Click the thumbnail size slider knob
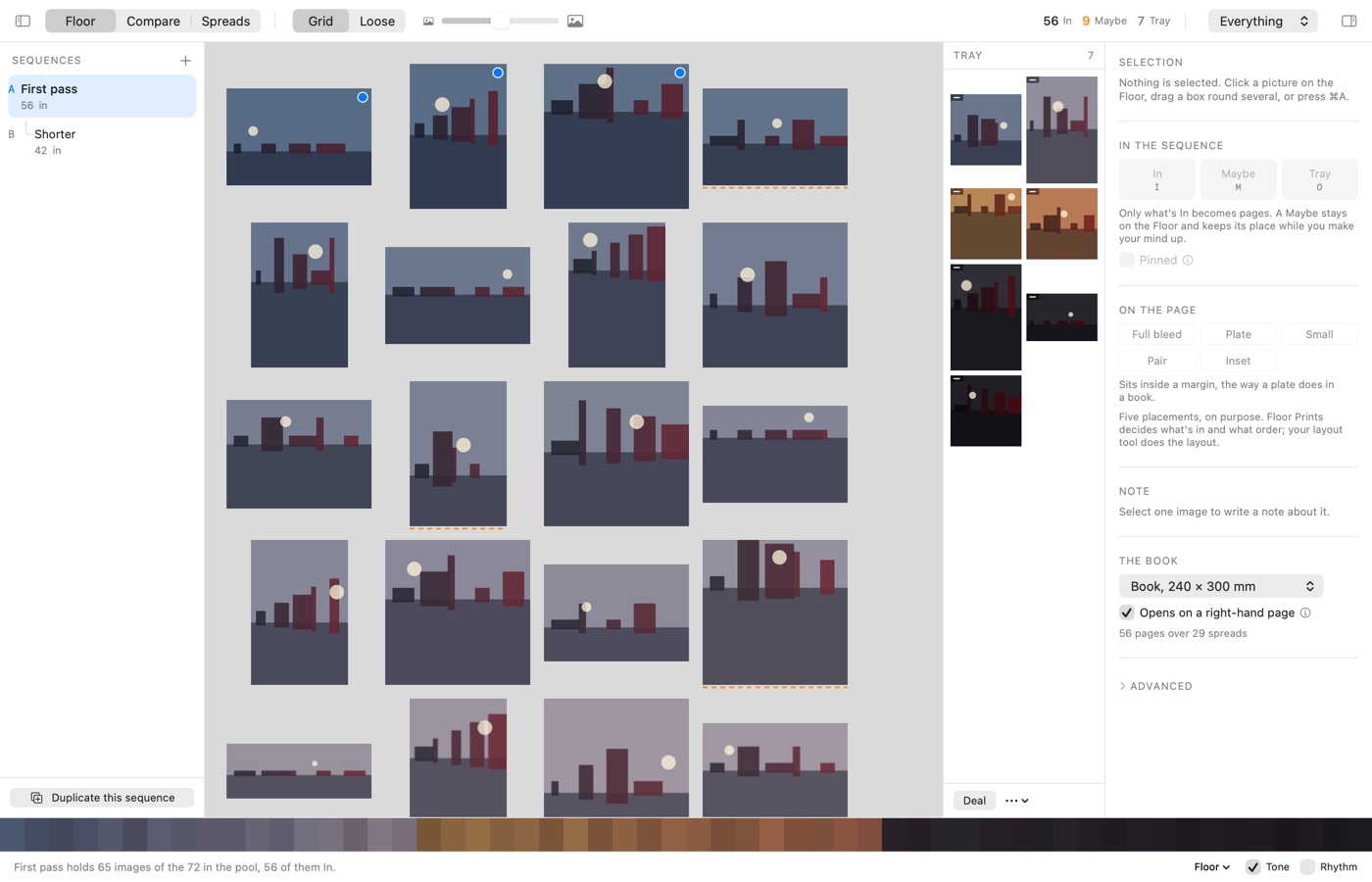The image size is (1372, 882). [500, 21]
